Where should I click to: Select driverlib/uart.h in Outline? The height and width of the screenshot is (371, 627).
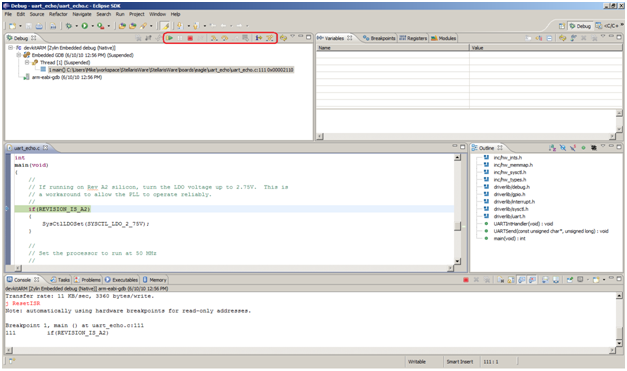[x=509, y=216]
